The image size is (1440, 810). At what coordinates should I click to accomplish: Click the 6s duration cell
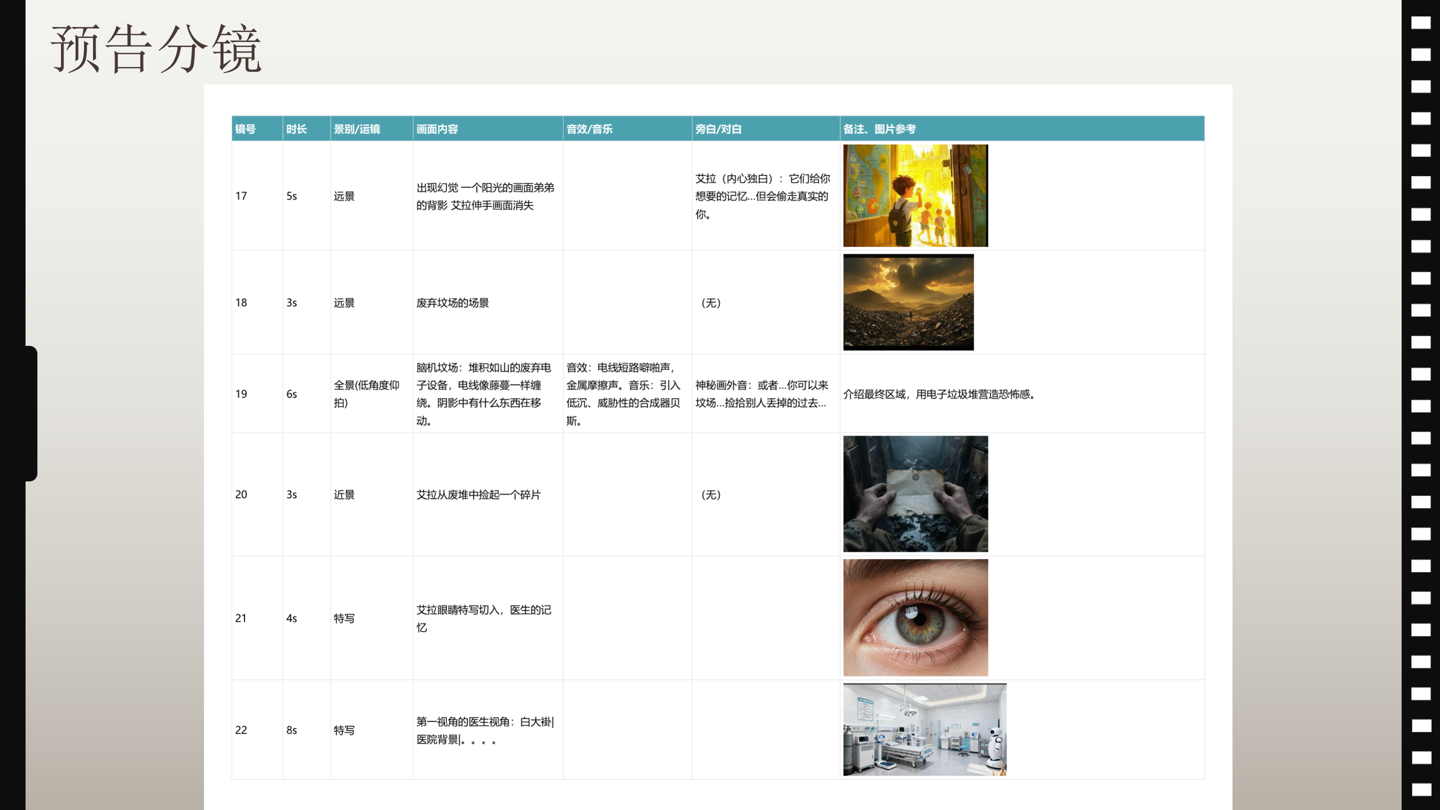(307, 394)
